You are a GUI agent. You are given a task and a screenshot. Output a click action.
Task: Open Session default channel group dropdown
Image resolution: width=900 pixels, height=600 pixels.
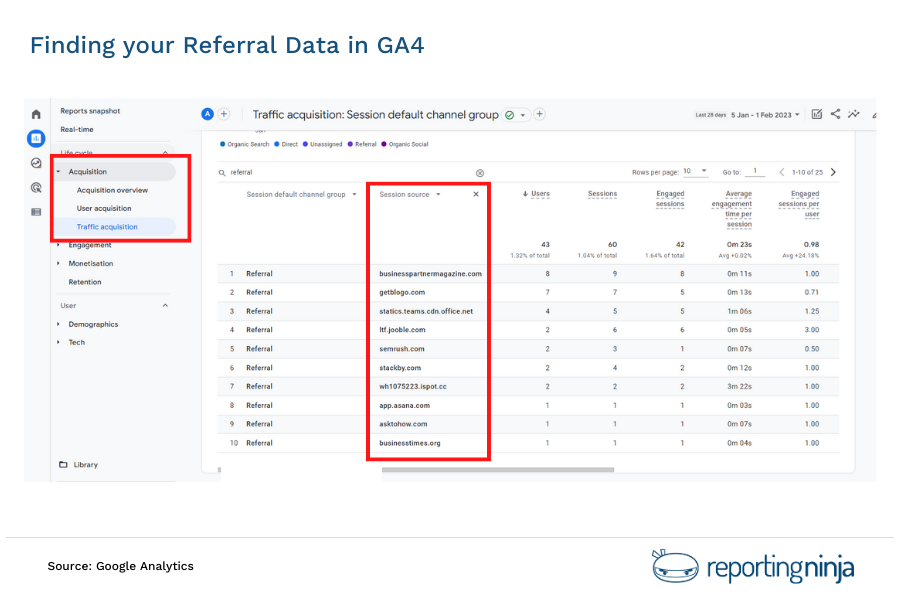point(302,195)
